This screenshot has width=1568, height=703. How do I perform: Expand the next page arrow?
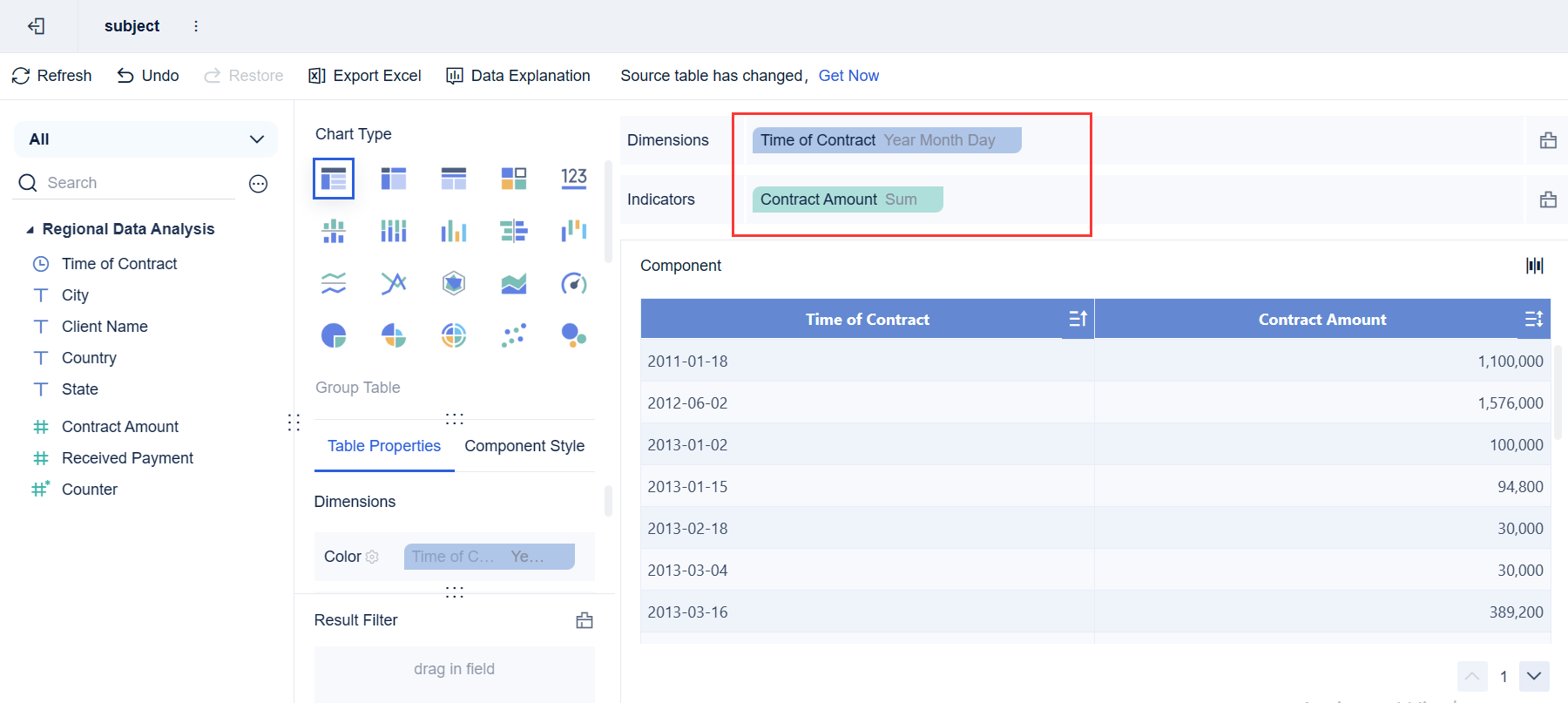click(1534, 676)
